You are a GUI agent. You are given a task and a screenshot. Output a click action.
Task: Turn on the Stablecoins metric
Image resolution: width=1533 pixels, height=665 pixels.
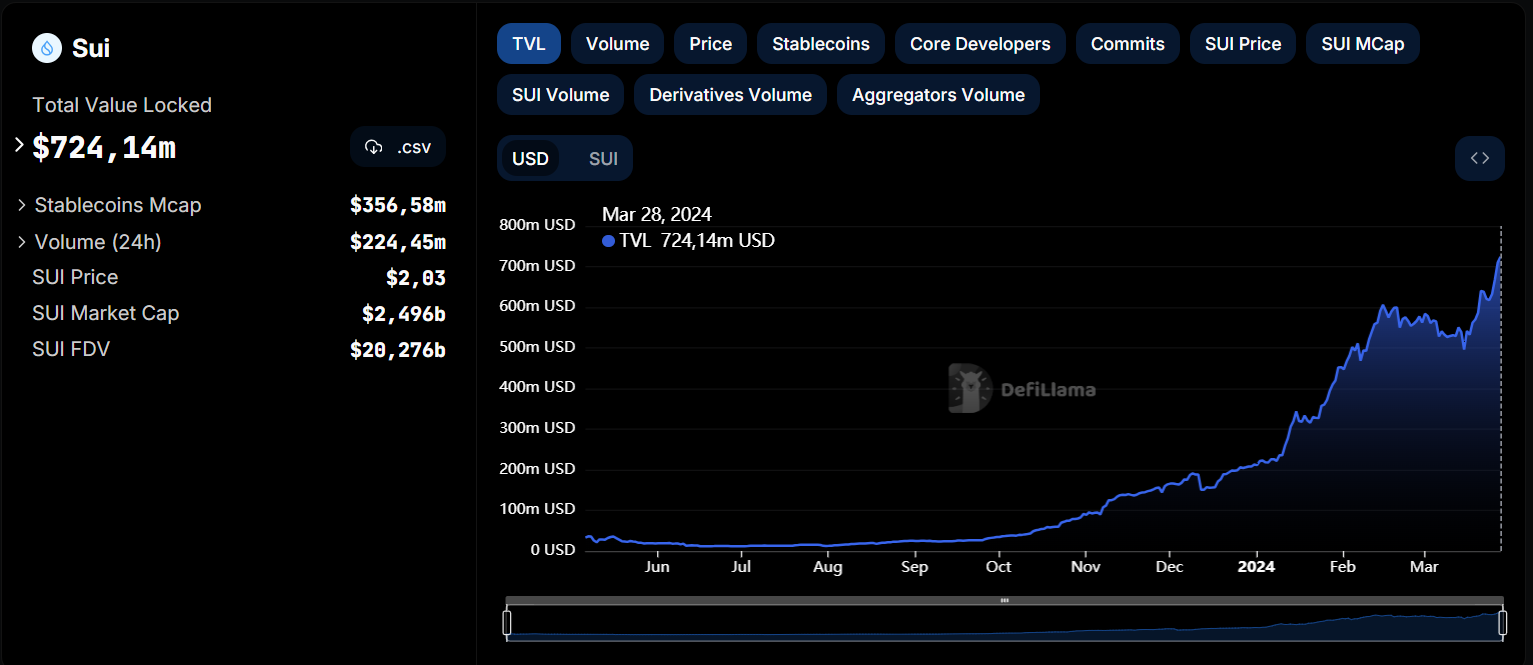[x=821, y=44]
